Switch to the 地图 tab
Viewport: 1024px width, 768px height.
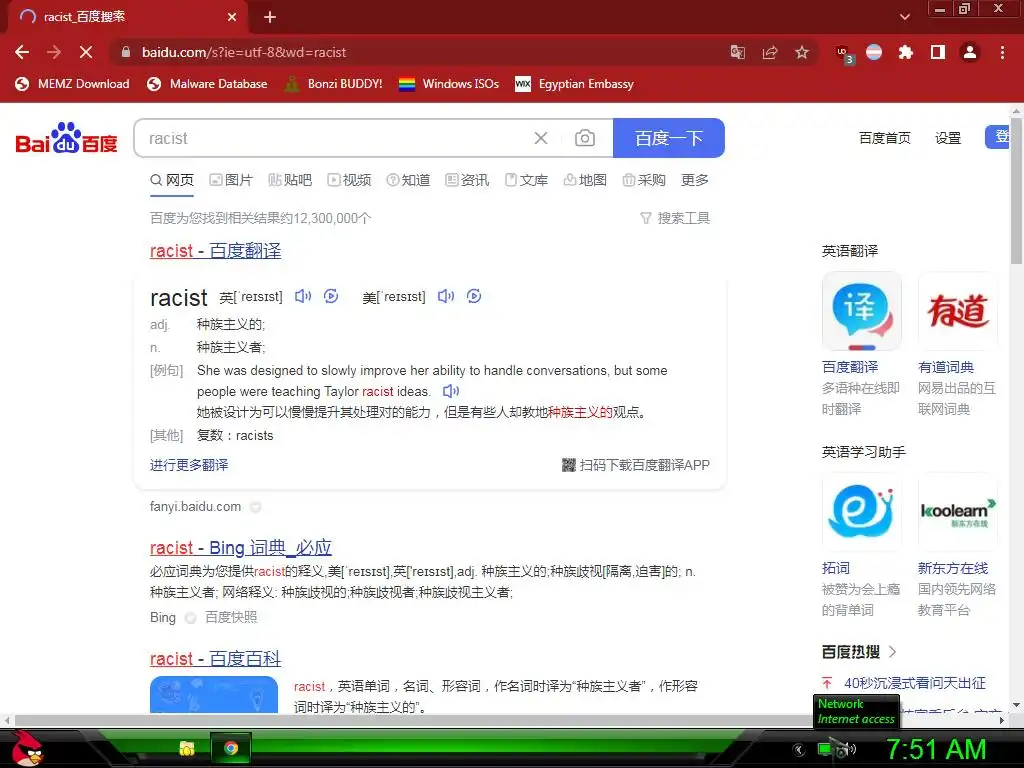[x=585, y=180]
